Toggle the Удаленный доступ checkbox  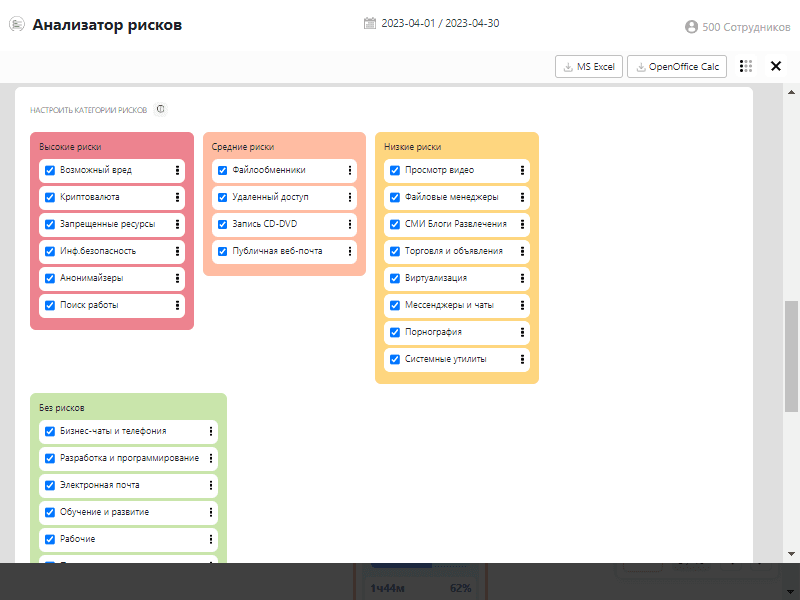coord(222,197)
